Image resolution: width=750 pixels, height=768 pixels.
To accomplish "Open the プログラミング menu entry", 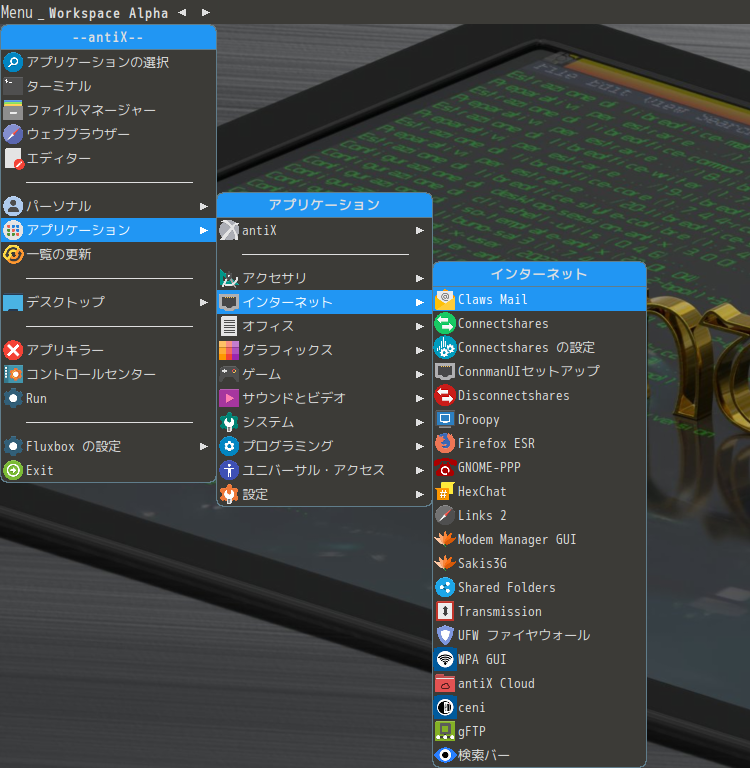I will tap(324, 446).
